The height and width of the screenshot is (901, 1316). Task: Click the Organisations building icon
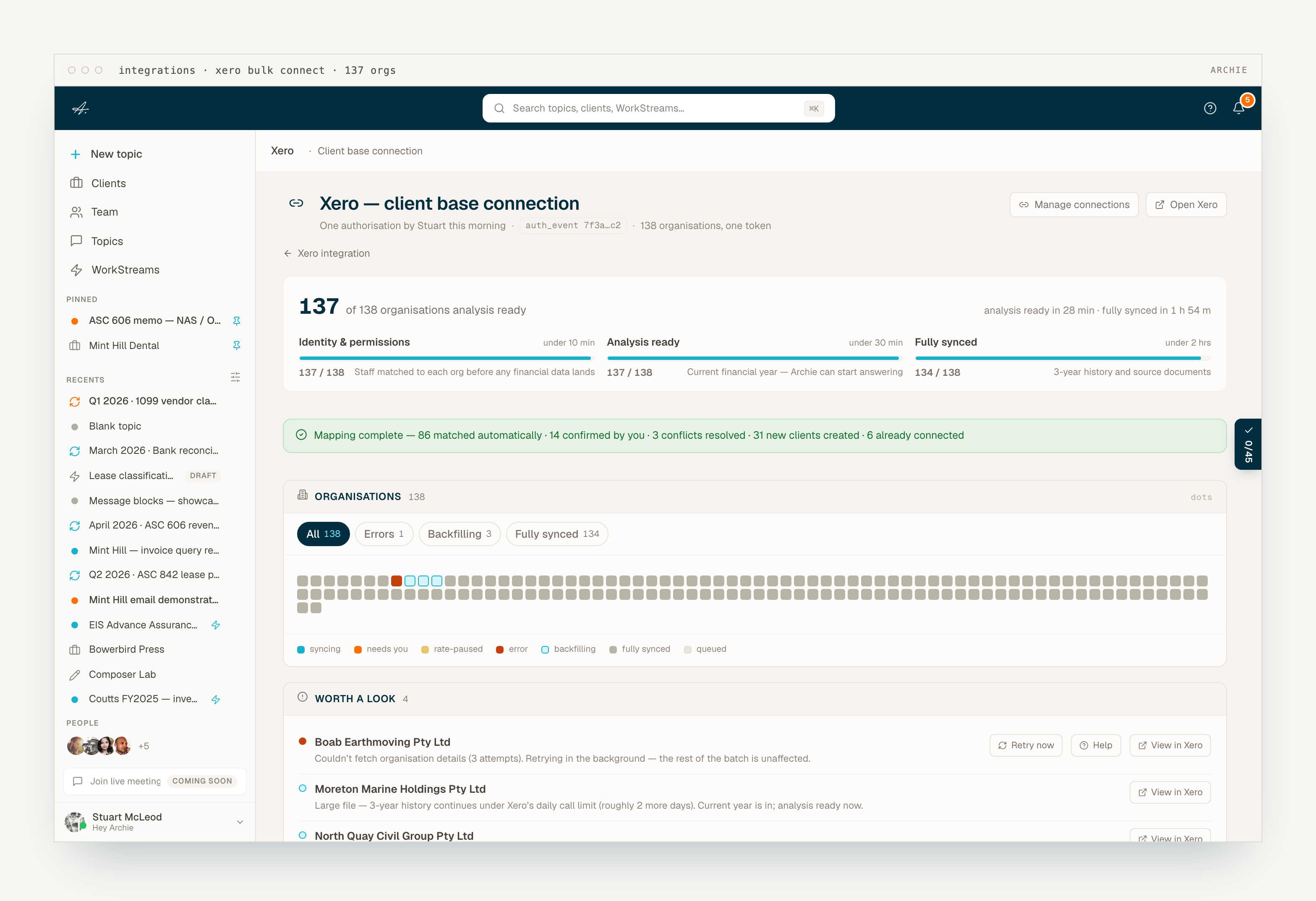tap(303, 495)
